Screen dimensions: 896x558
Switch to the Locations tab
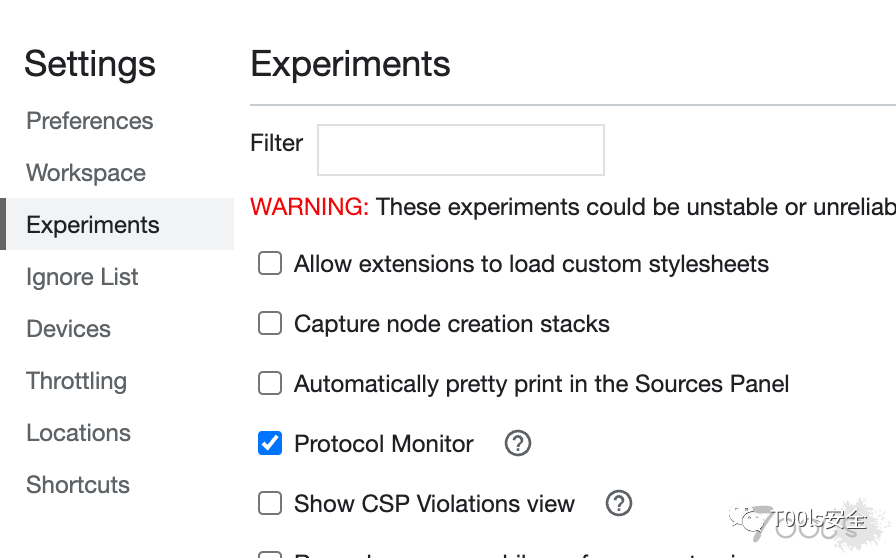coord(78,433)
